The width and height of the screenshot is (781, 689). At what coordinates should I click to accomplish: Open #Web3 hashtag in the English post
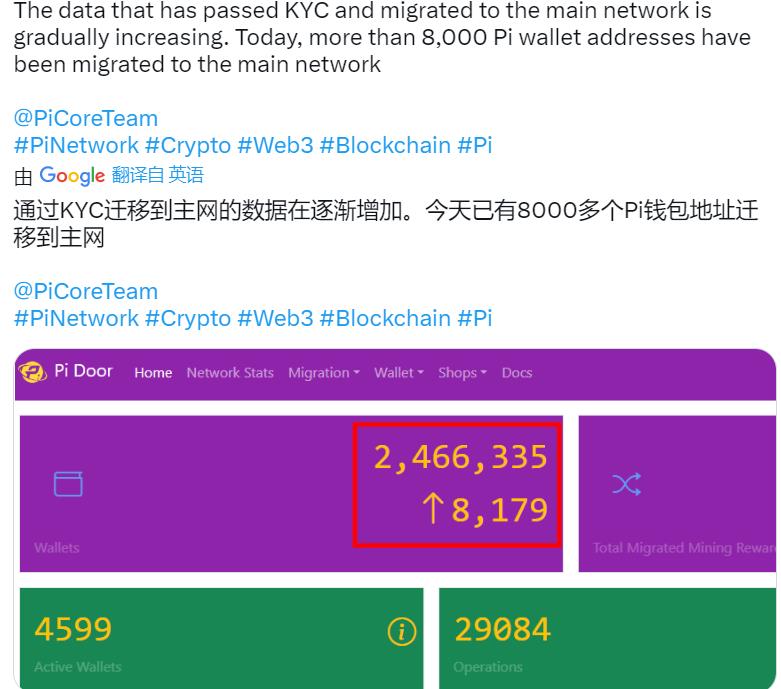pos(275,146)
